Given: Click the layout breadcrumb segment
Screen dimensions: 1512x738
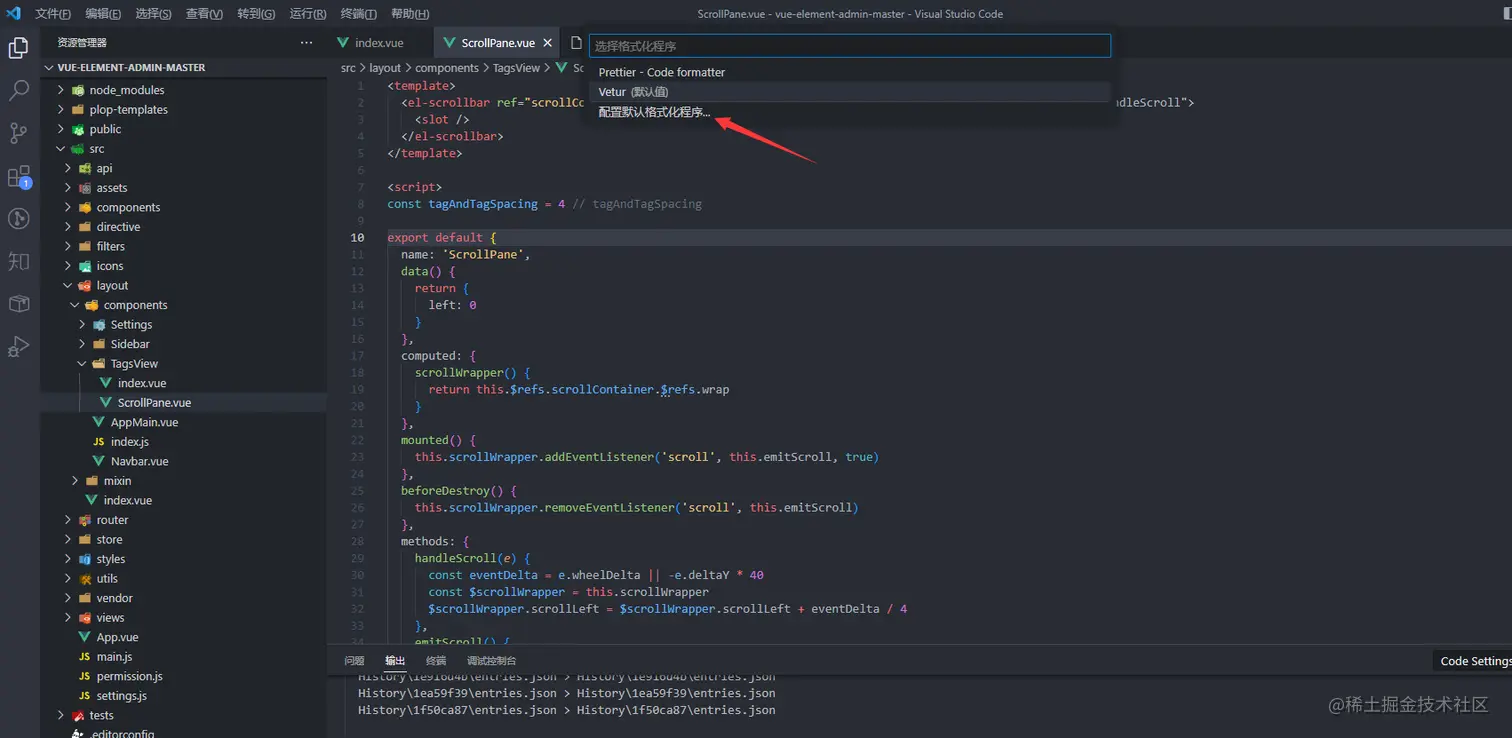Looking at the screenshot, I should tap(385, 68).
